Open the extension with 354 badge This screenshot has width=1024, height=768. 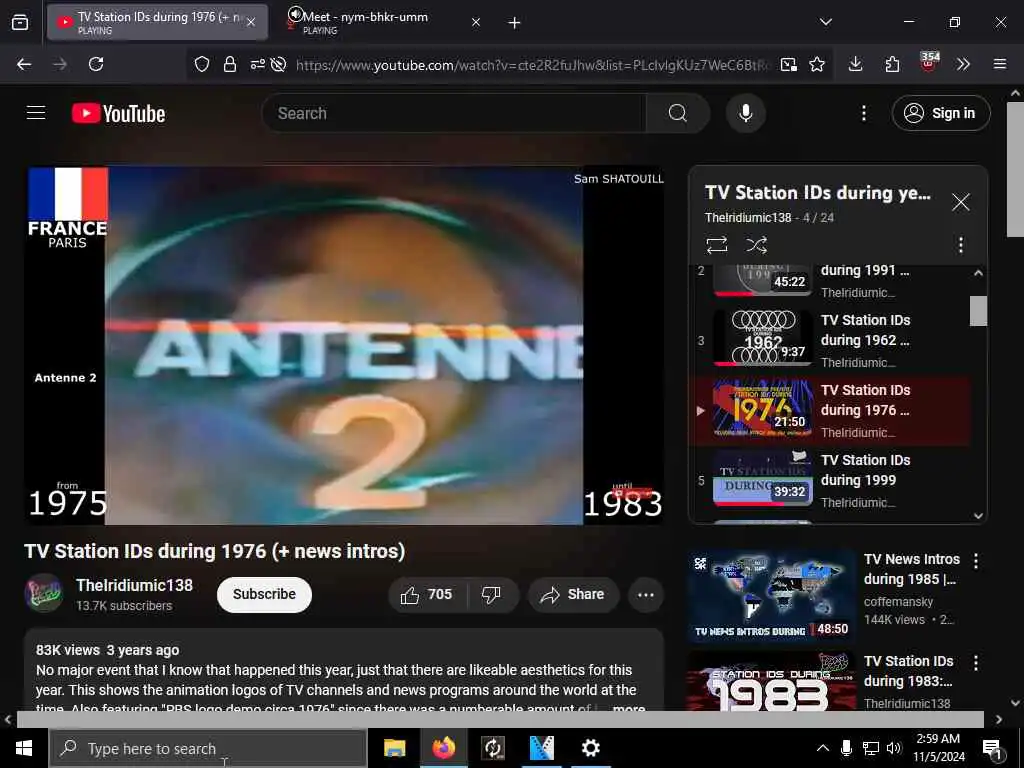929,63
